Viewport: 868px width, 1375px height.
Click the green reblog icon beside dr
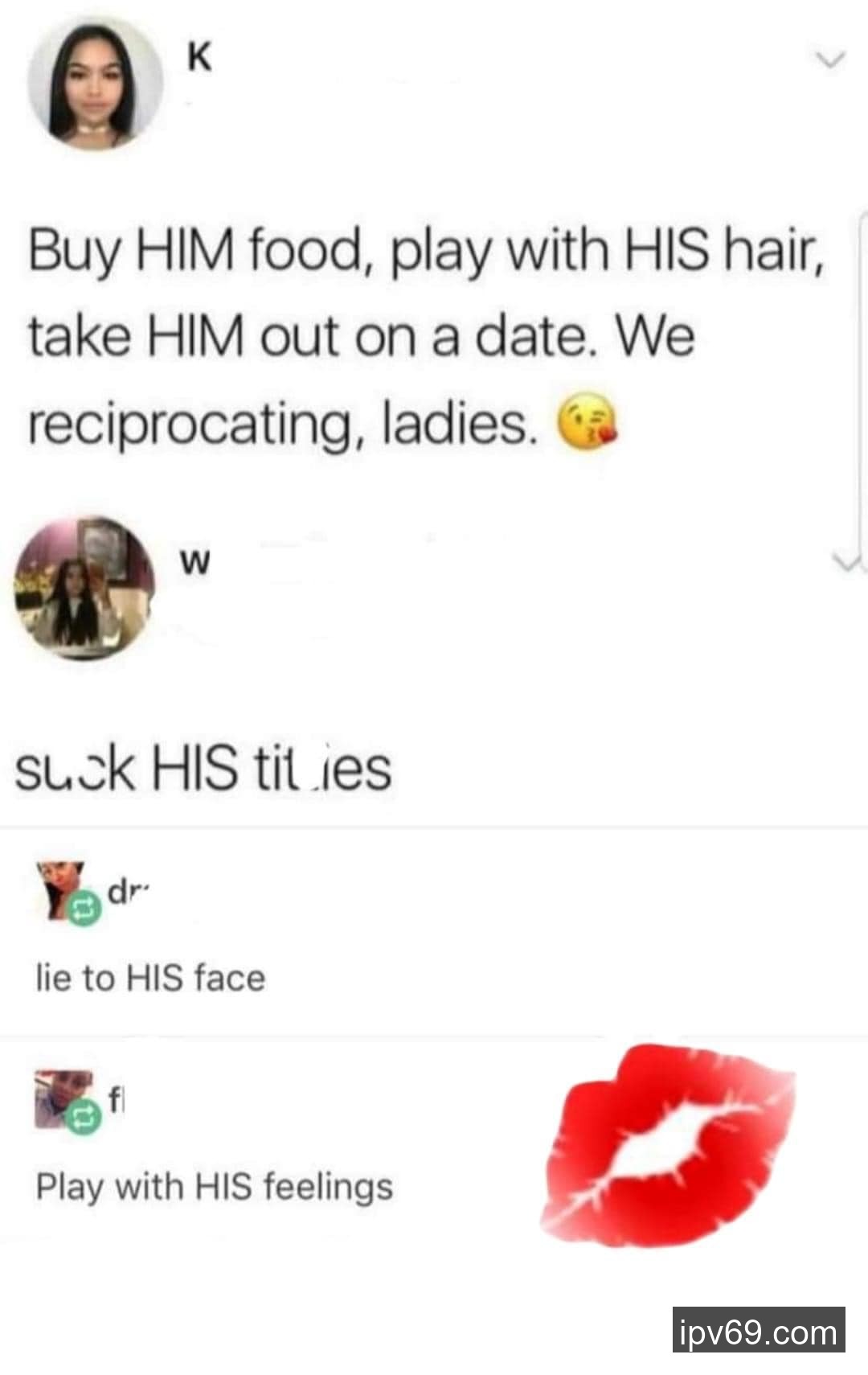coord(84,909)
